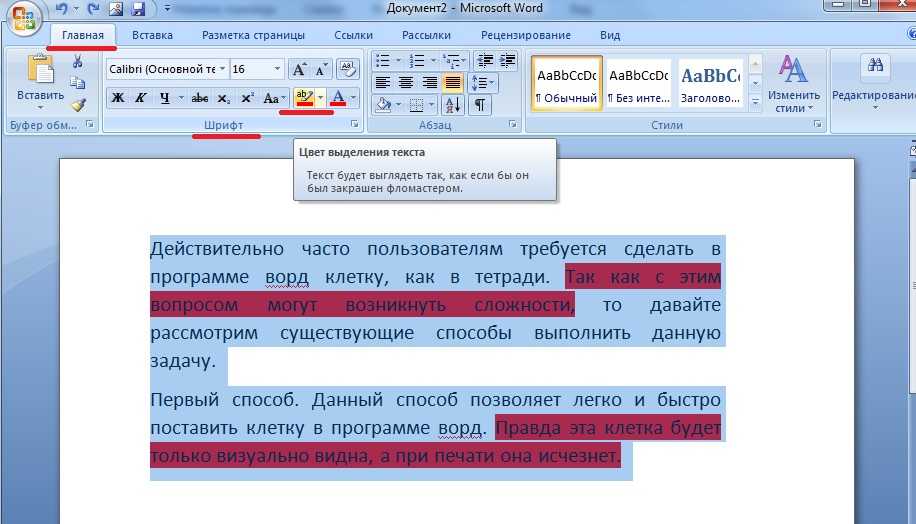
Task: Toggle strikethrough abc formatting
Action: click(x=200, y=98)
